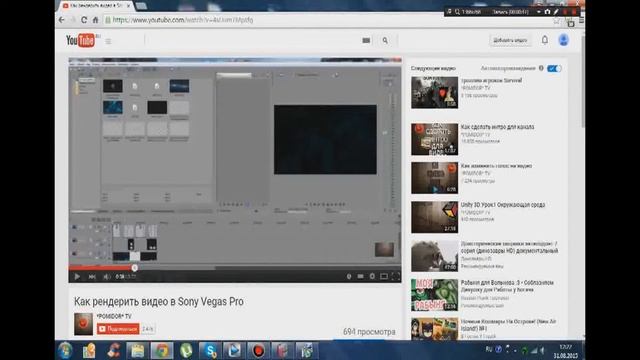Click the autoplay info icon
This screenshot has width=640, height=360.
(541, 68)
